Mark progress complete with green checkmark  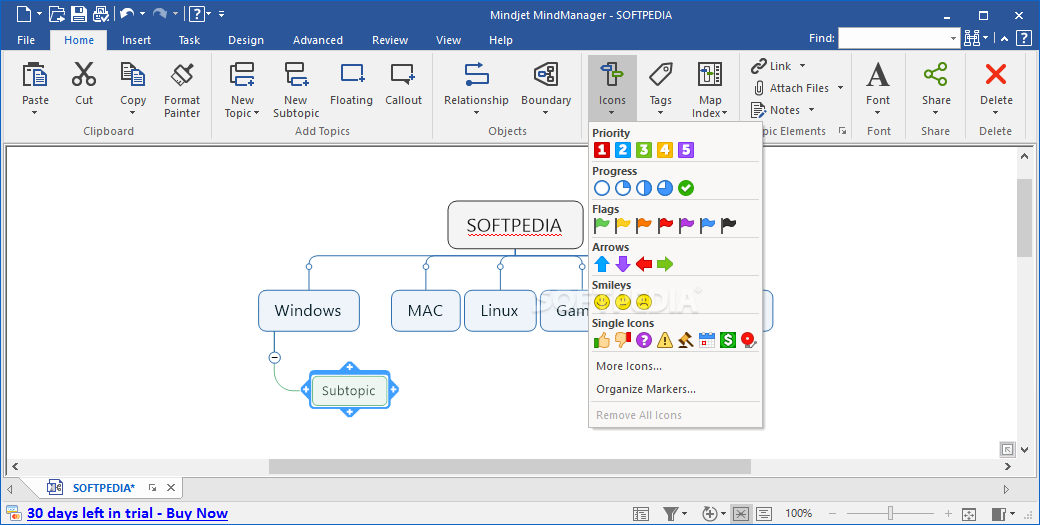click(x=686, y=188)
